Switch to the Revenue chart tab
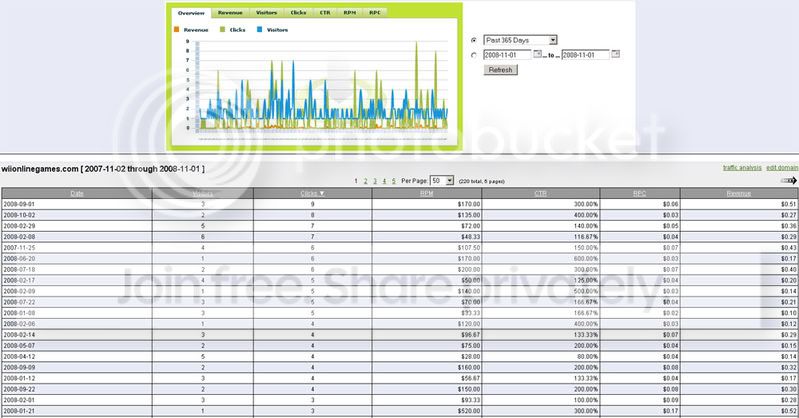Viewport: 799px width, 418px height. [230, 12]
